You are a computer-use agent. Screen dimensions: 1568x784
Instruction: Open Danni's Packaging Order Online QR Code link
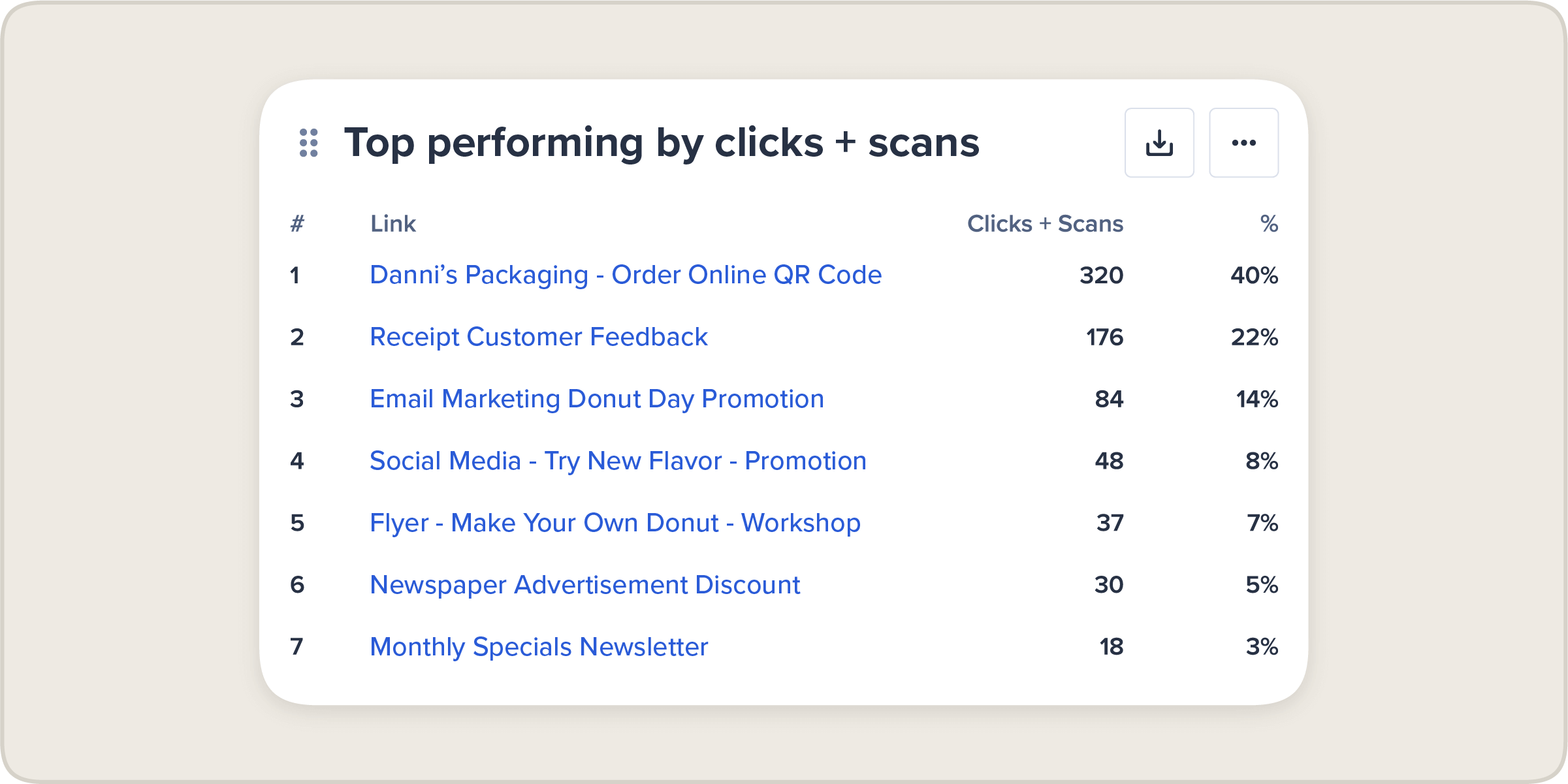pyautogui.click(x=625, y=275)
